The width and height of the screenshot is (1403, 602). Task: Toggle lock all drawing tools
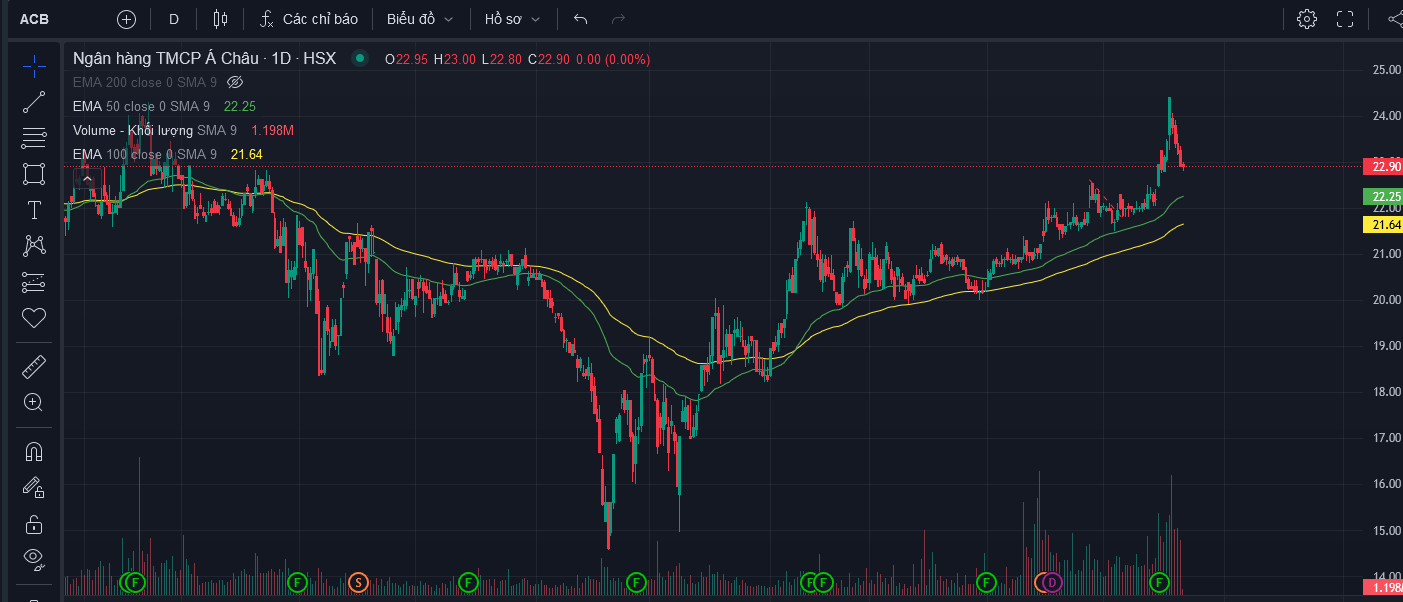34,524
